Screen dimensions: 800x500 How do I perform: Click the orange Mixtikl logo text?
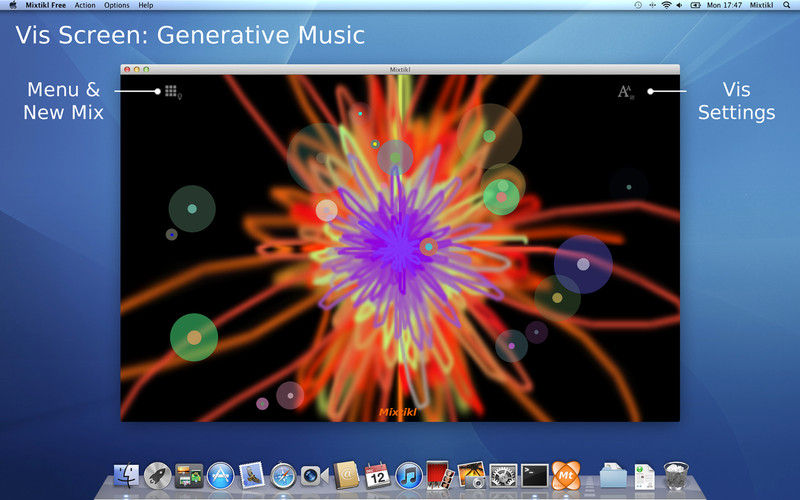(398, 412)
